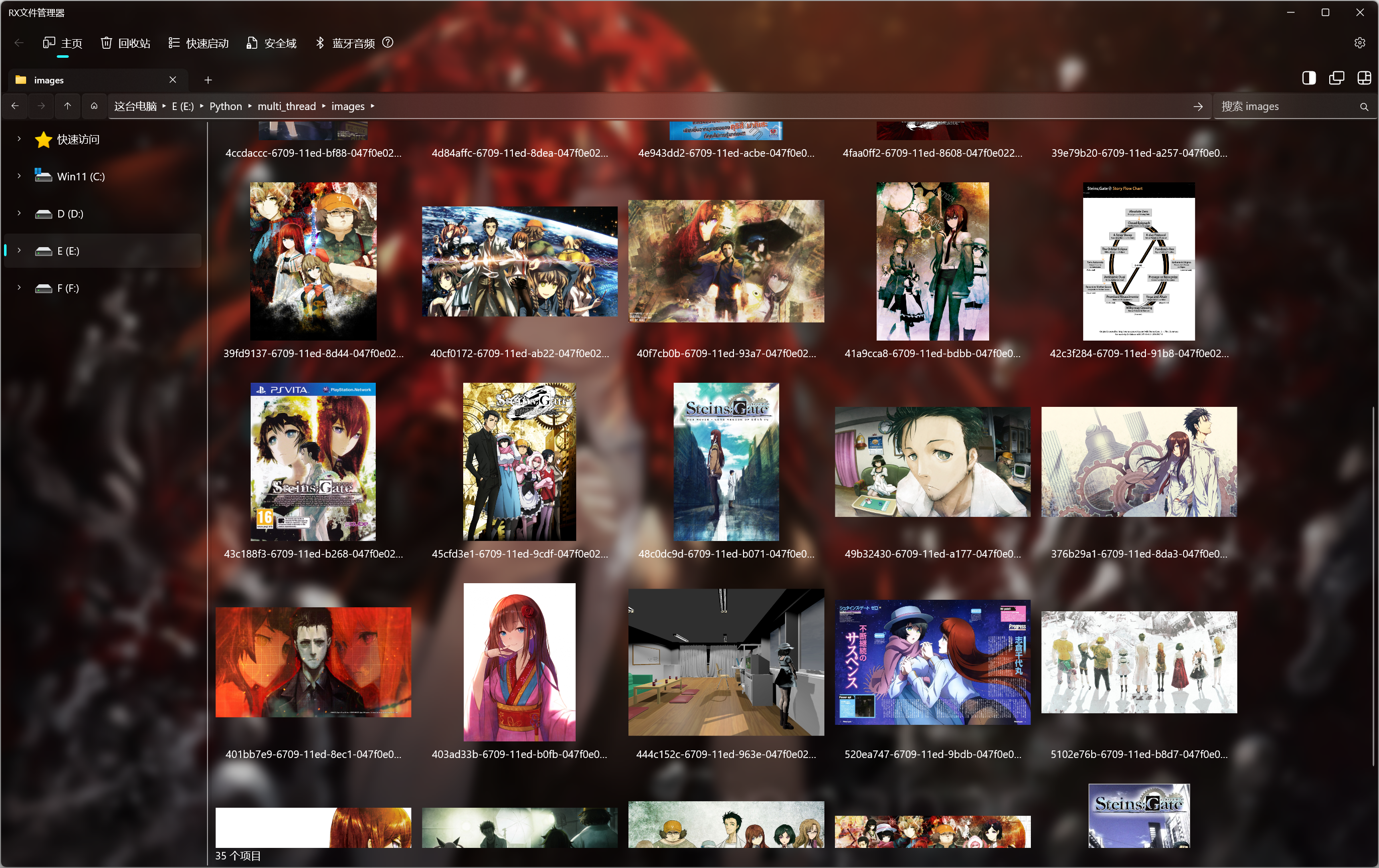Close the images tab
The image size is (1379, 868).
tap(172, 79)
